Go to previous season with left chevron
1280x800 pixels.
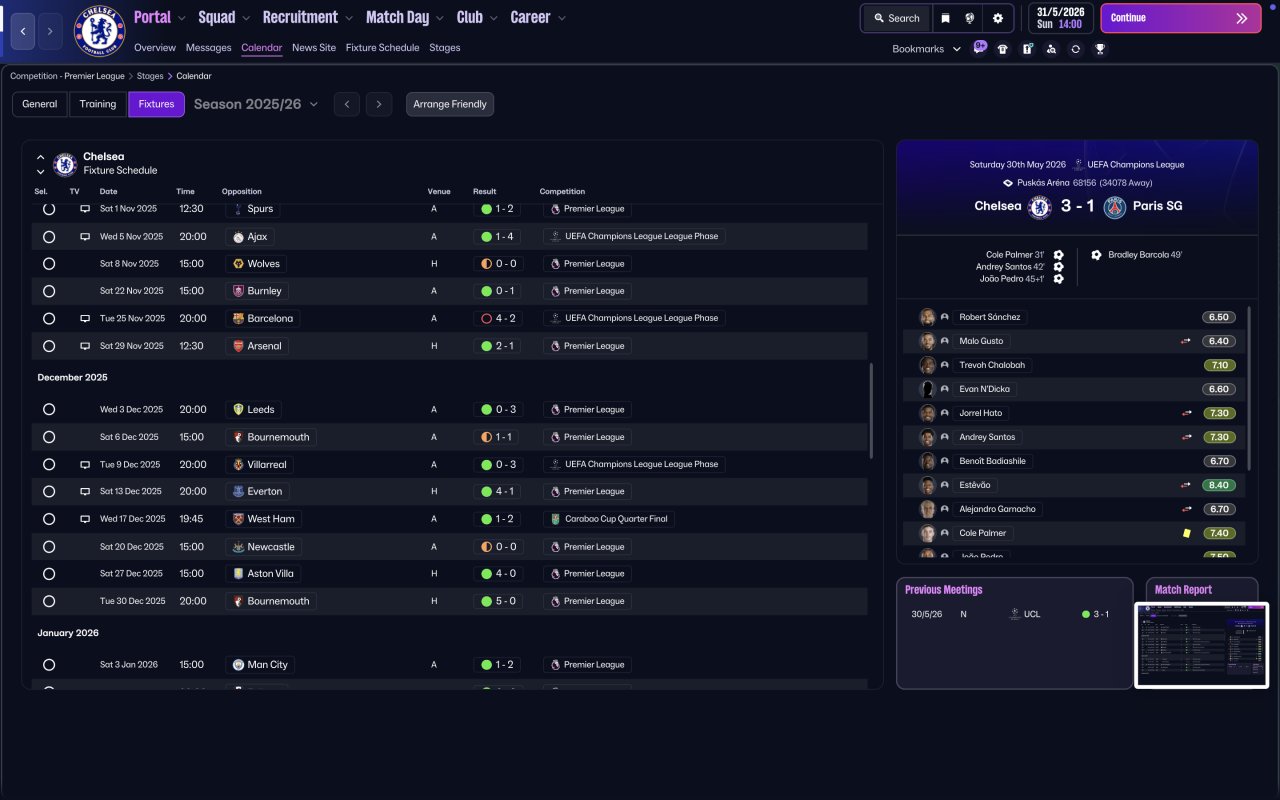pos(347,104)
